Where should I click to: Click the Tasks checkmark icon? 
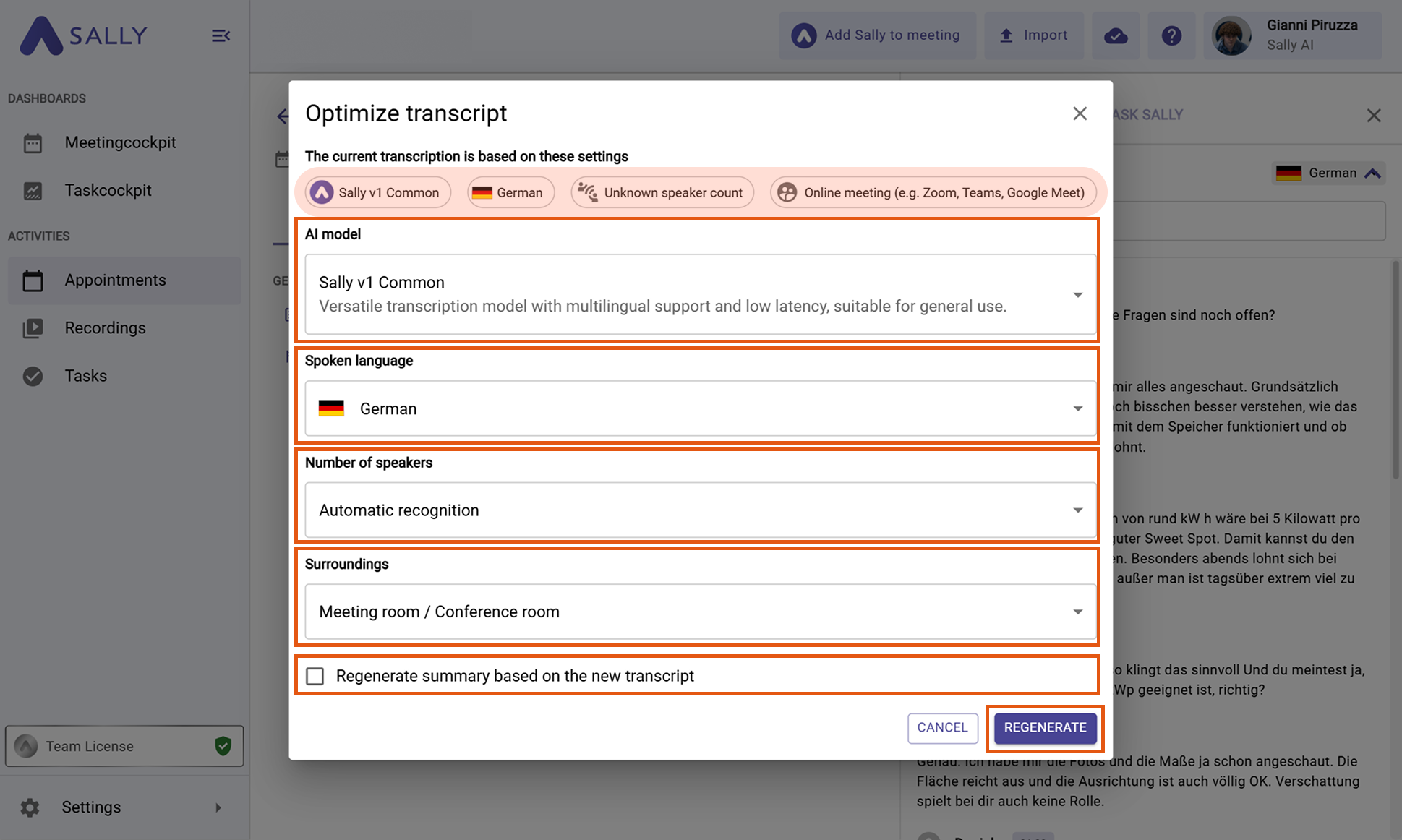pyautogui.click(x=33, y=376)
